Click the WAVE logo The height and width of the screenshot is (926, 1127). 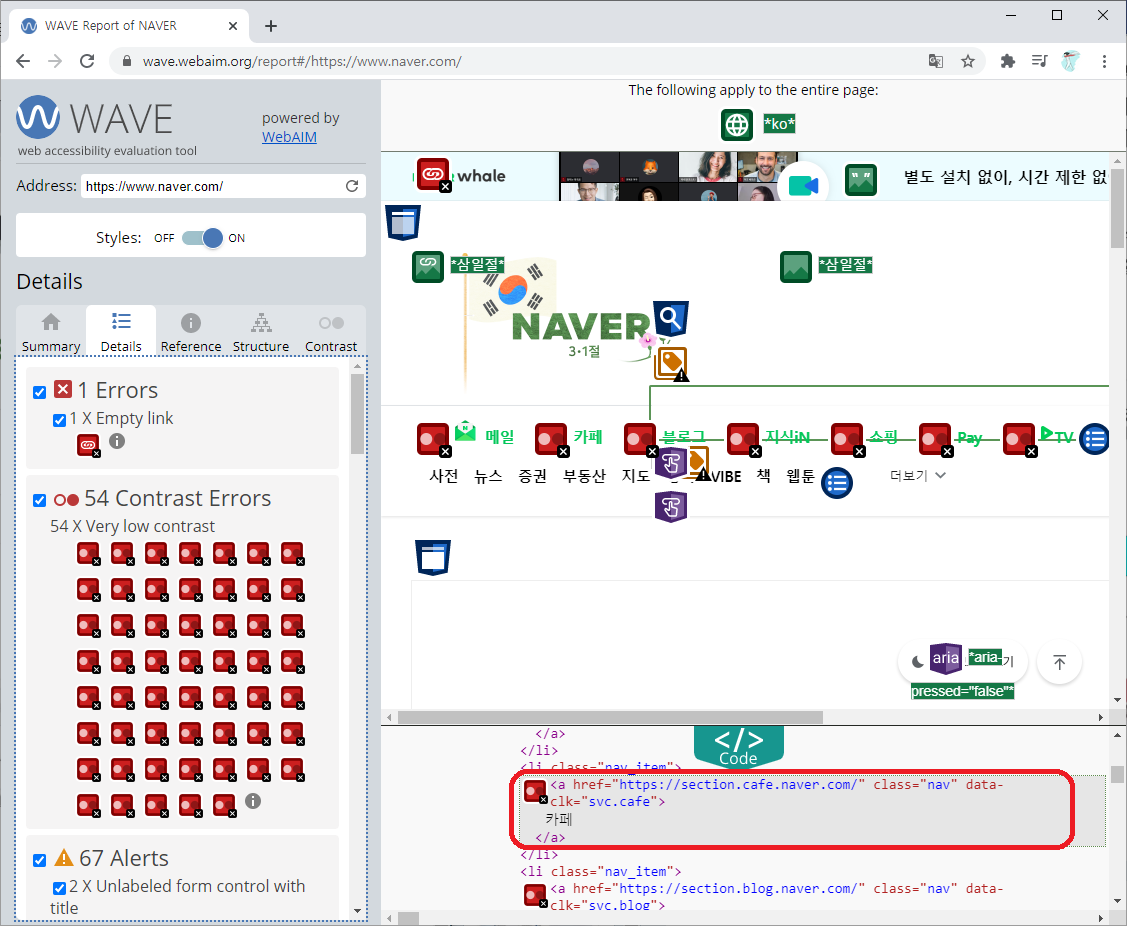coord(94,117)
